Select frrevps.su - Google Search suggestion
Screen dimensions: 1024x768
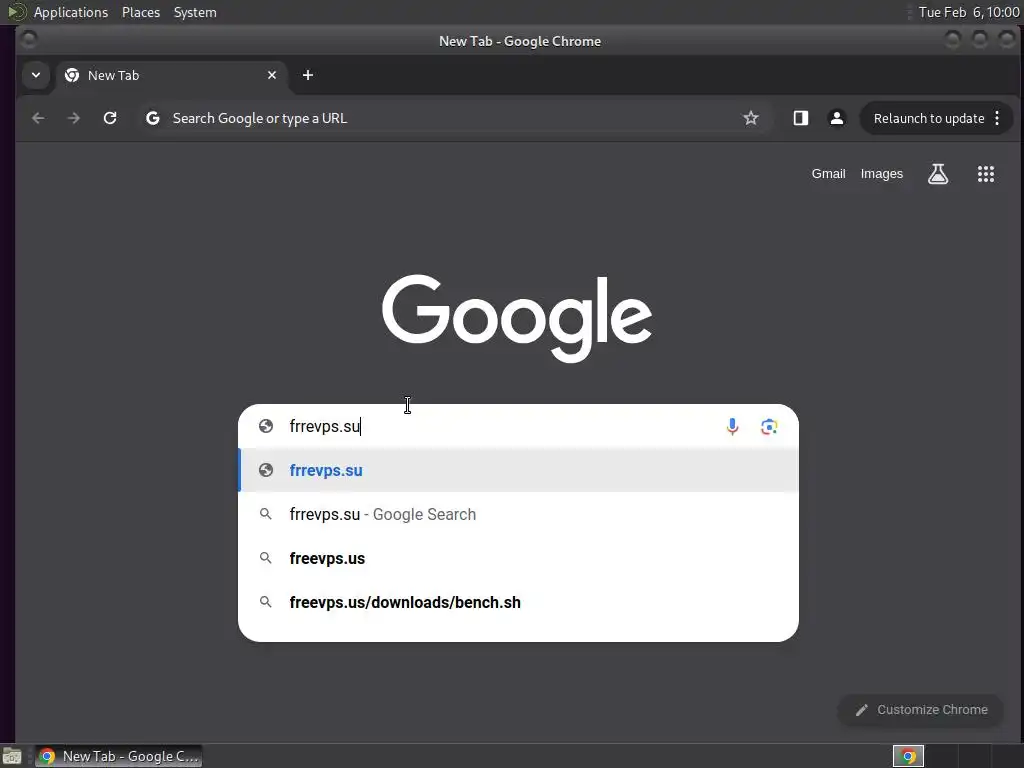[x=519, y=515]
